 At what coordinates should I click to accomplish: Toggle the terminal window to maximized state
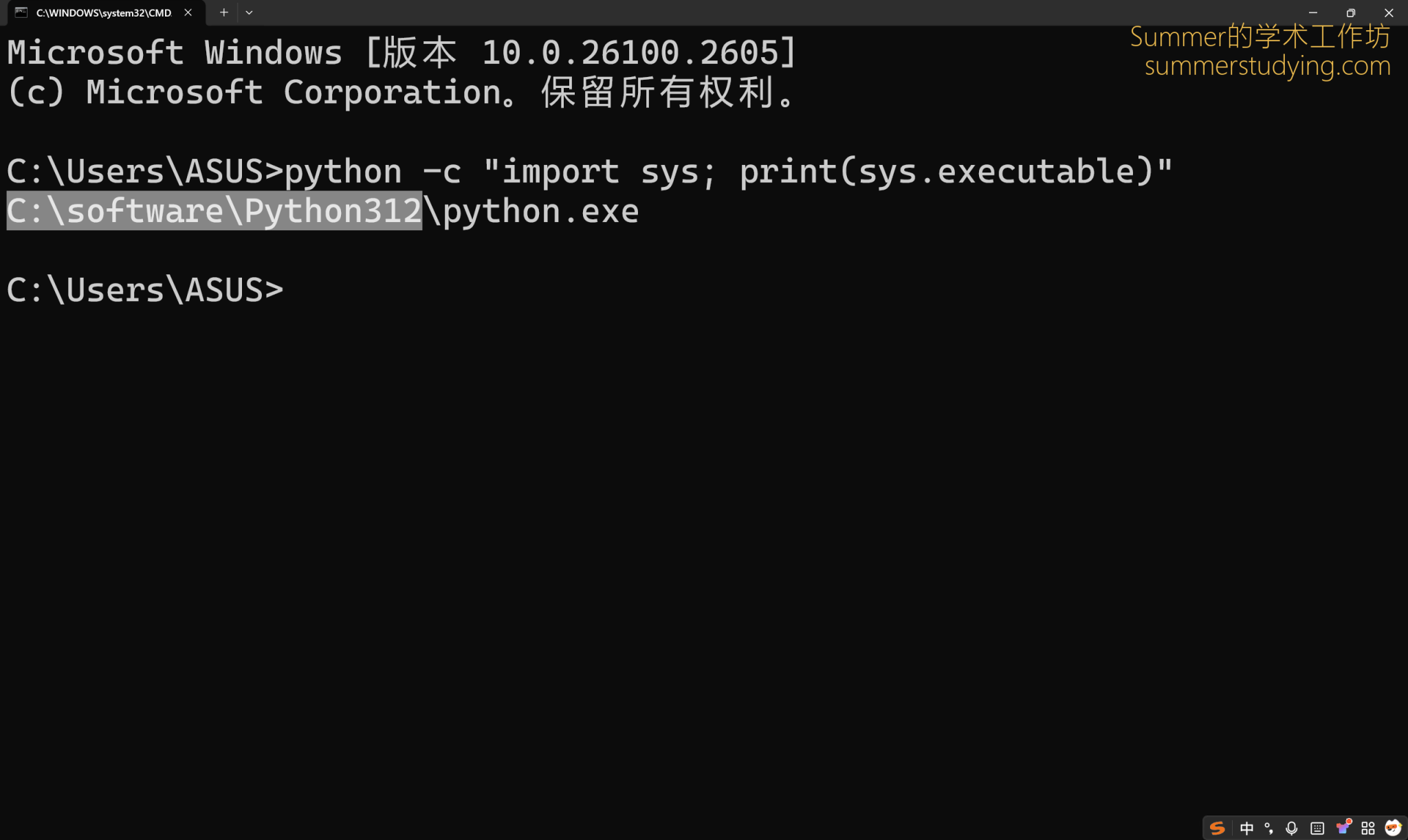[x=1350, y=12]
